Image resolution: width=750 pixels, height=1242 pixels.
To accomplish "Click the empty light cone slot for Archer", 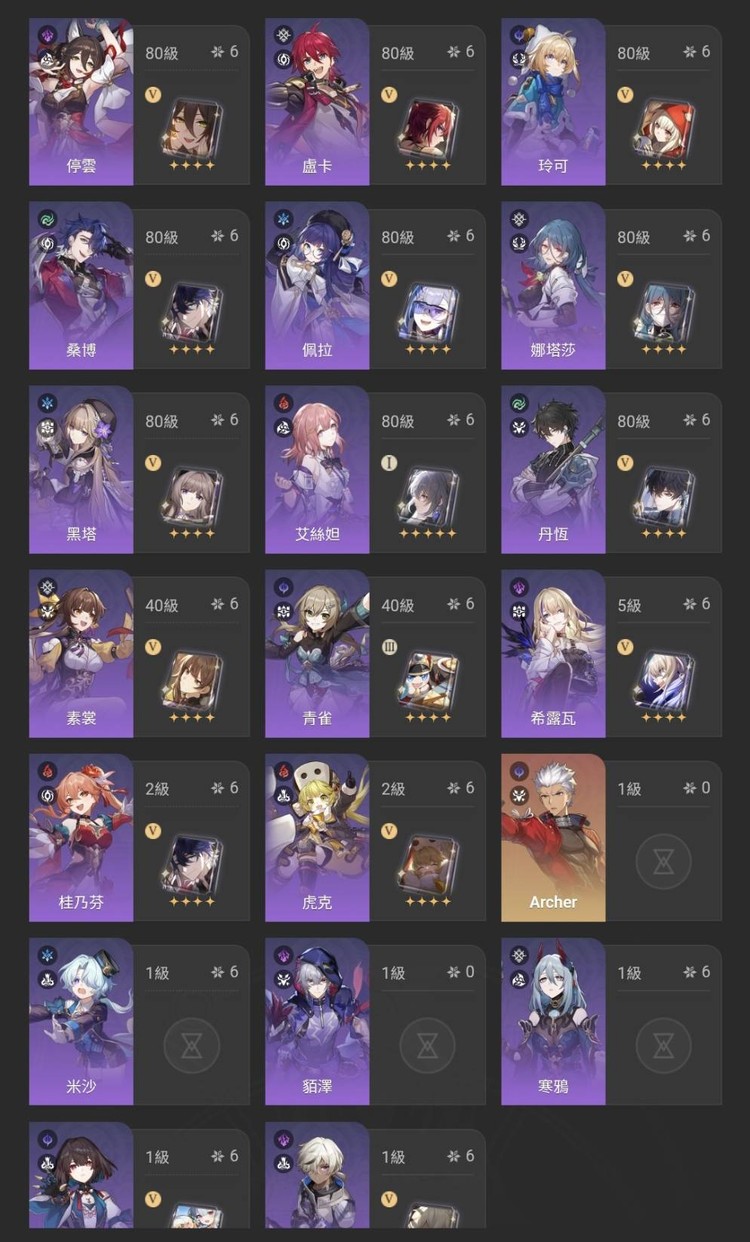I will [663, 861].
